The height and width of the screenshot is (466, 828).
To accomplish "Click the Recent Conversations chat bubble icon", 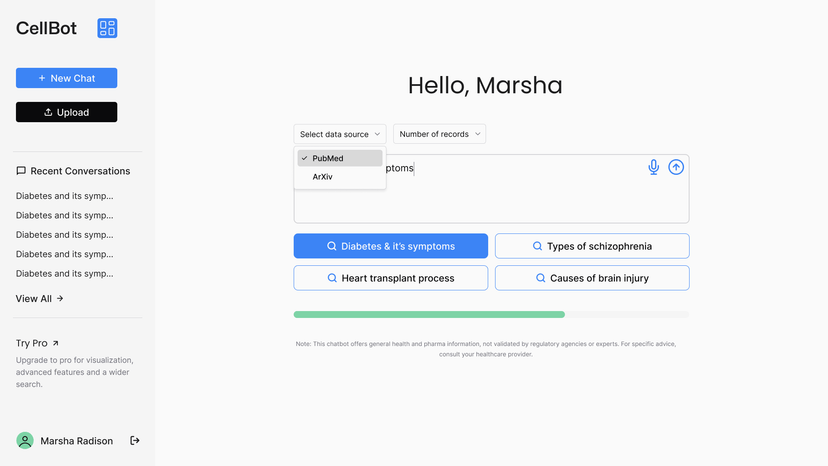I will [21, 171].
